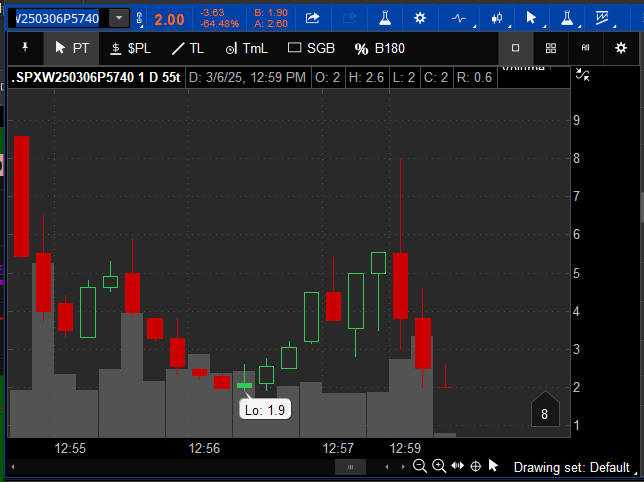Switch to four-chart grid layout
644x482 pixels.
tap(551, 48)
